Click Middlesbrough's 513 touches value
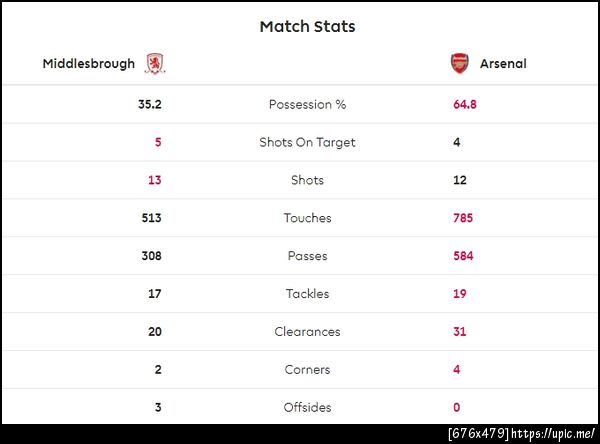 tap(152, 218)
